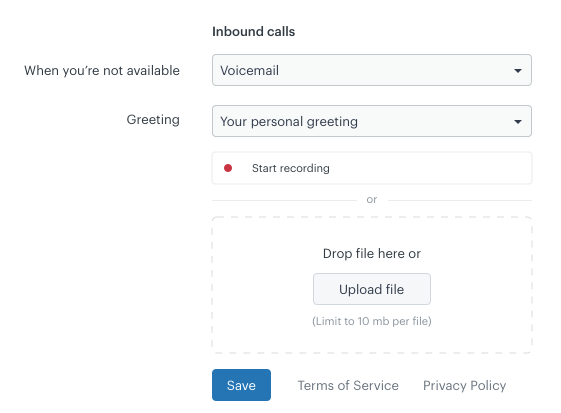Click the 'or' divider text

tap(372, 200)
